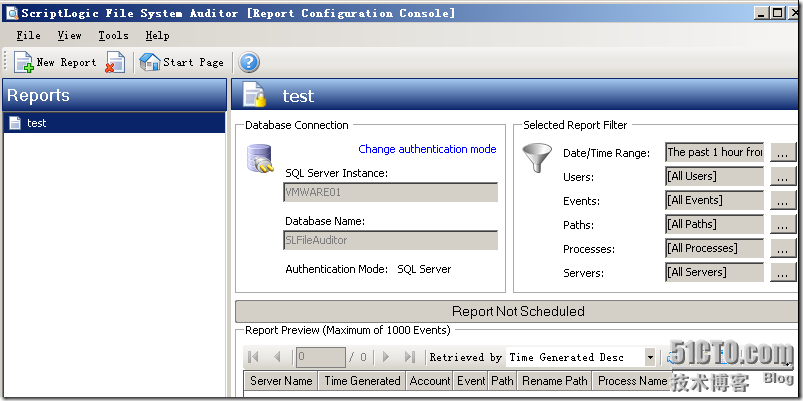Click the Report Not Scheduled bar
This screenshot has height=401, width=803.
pyautogui.click(x=518, y=311)
